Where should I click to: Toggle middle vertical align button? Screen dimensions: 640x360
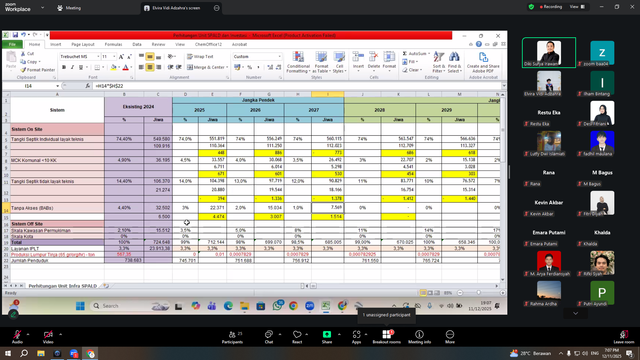click(x=150, y=57)
